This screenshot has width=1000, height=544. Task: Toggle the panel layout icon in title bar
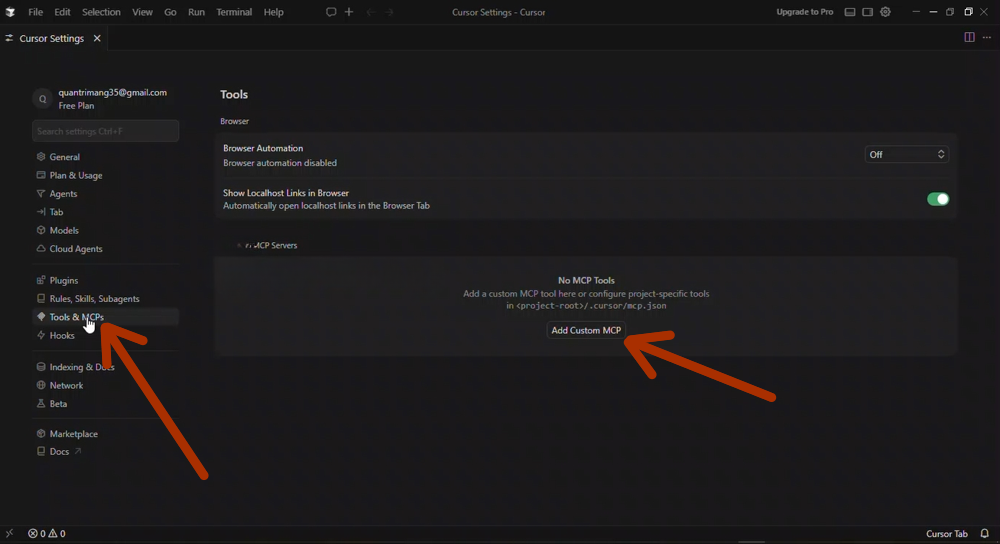850,12
